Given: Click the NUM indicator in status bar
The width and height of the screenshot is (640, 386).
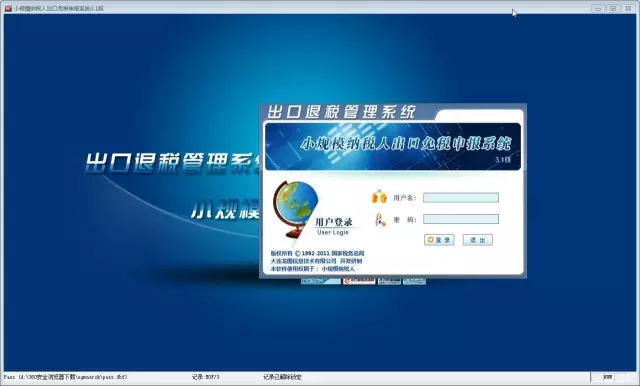Looking at the screenshot, I should point(608,377).
